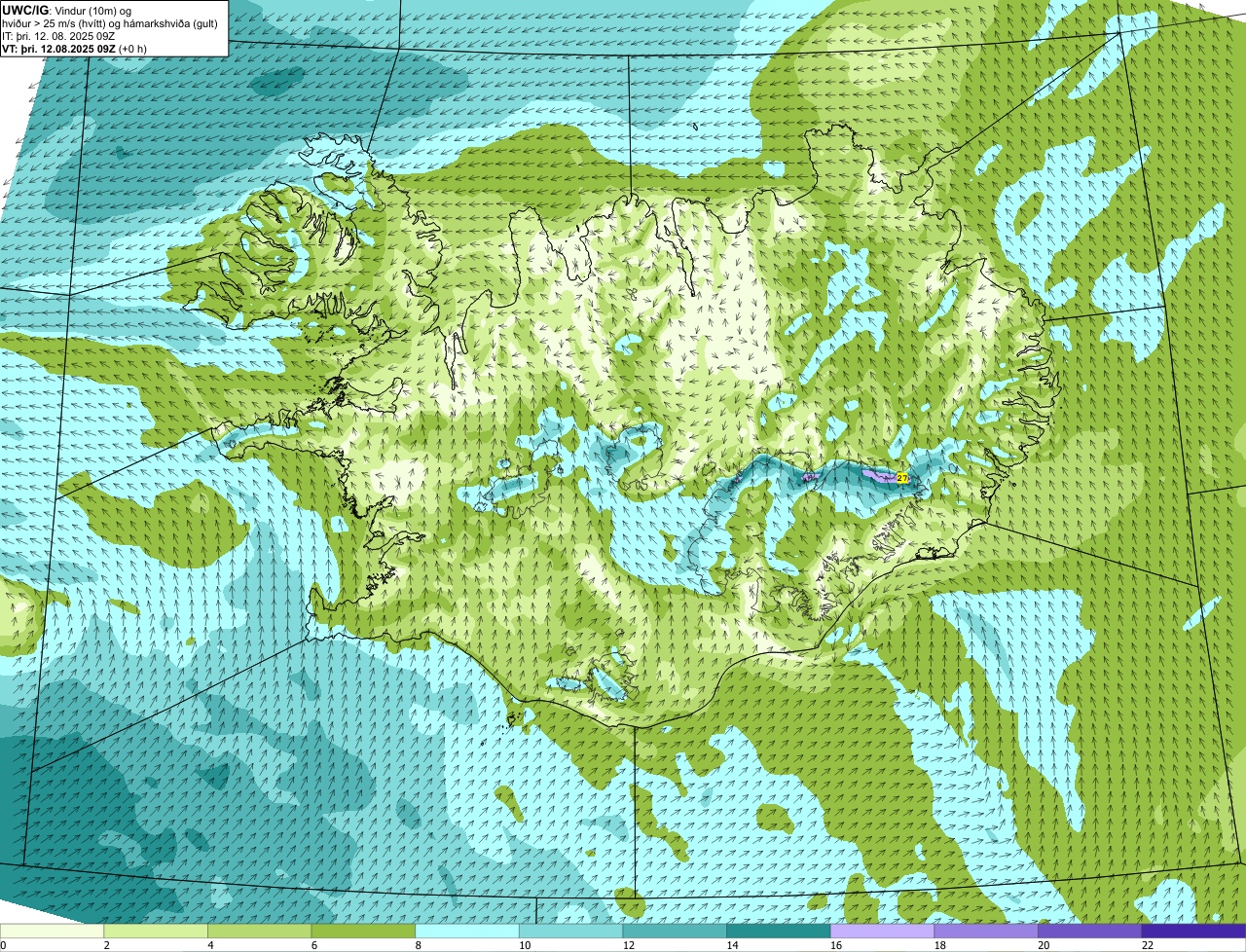Click the legend swatch between 0 and 2
This screenshot has width=1246, height=952.
pos(52,931)
